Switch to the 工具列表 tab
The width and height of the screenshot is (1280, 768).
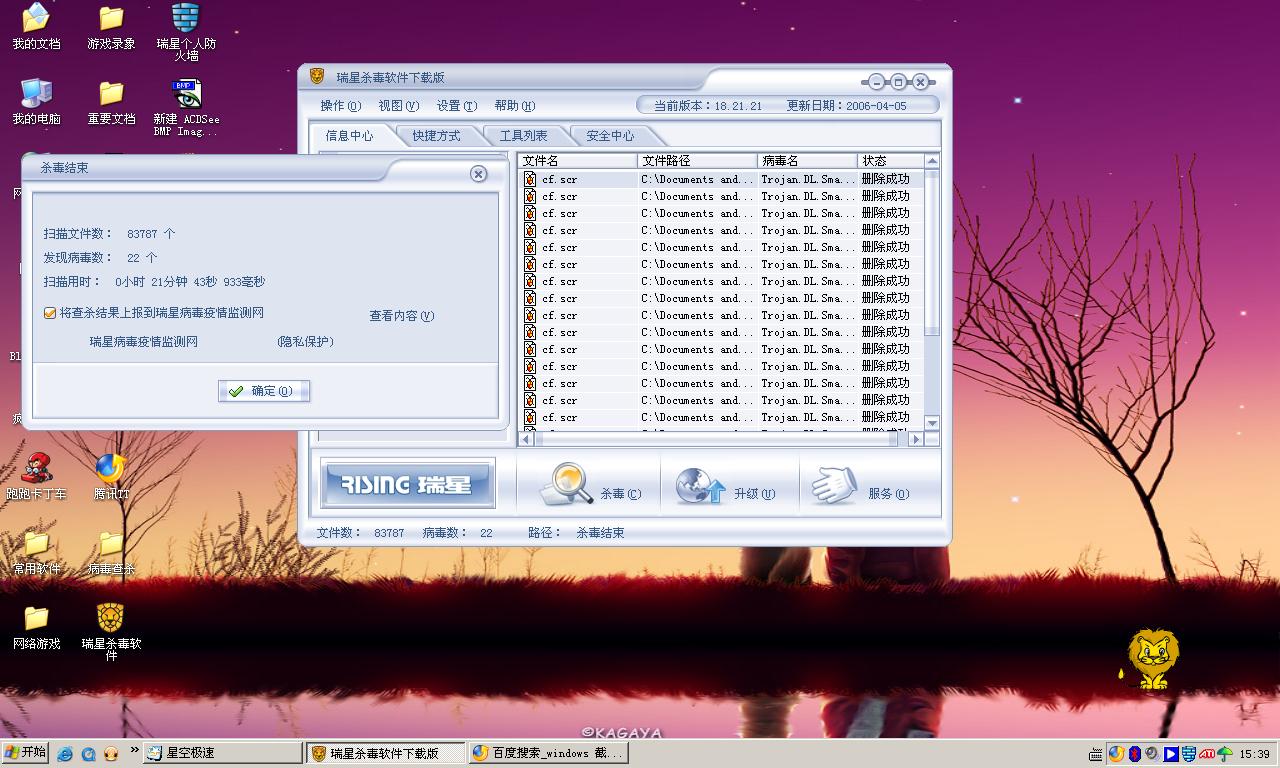click(524, 135)
